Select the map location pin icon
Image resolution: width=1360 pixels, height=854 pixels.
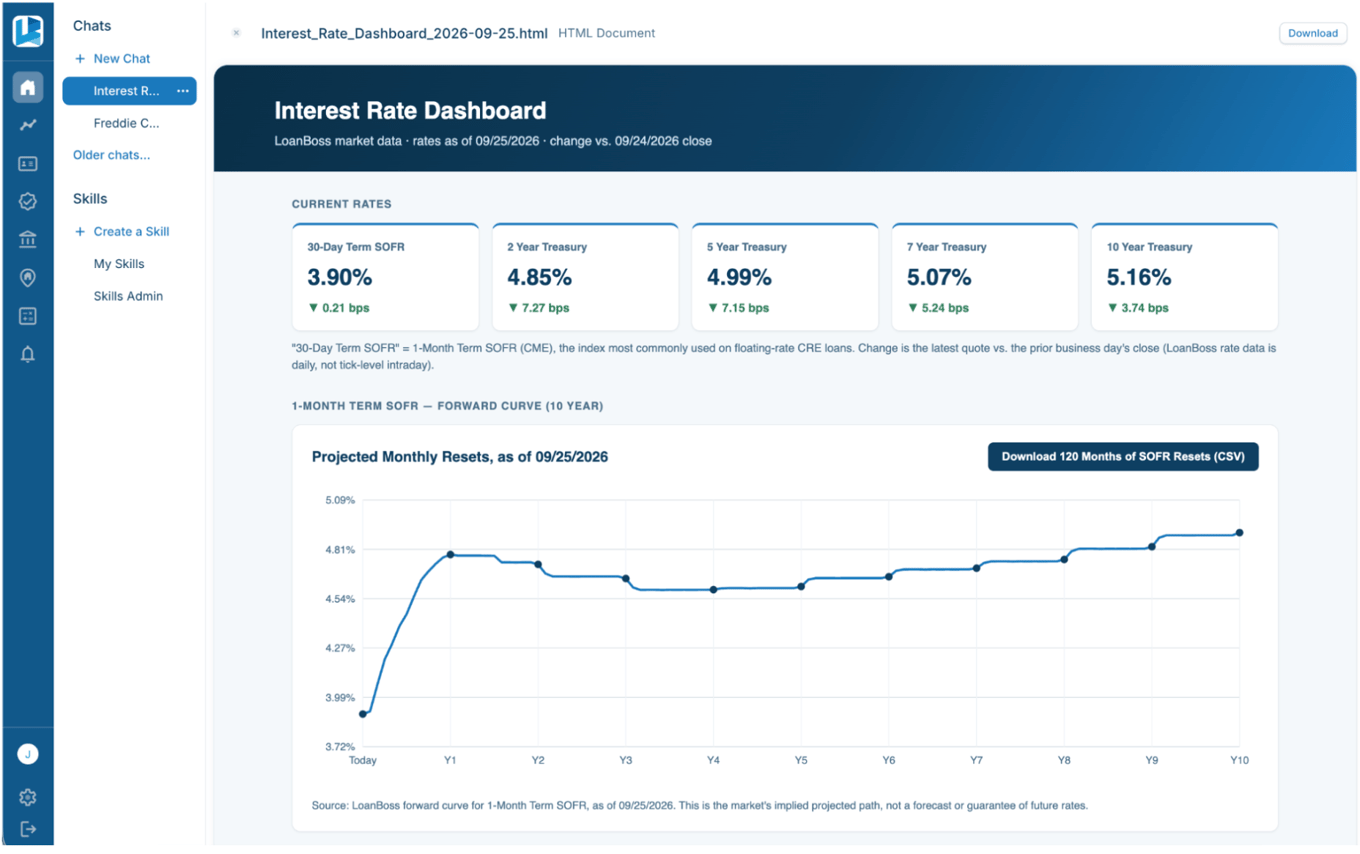coord(28,278)
